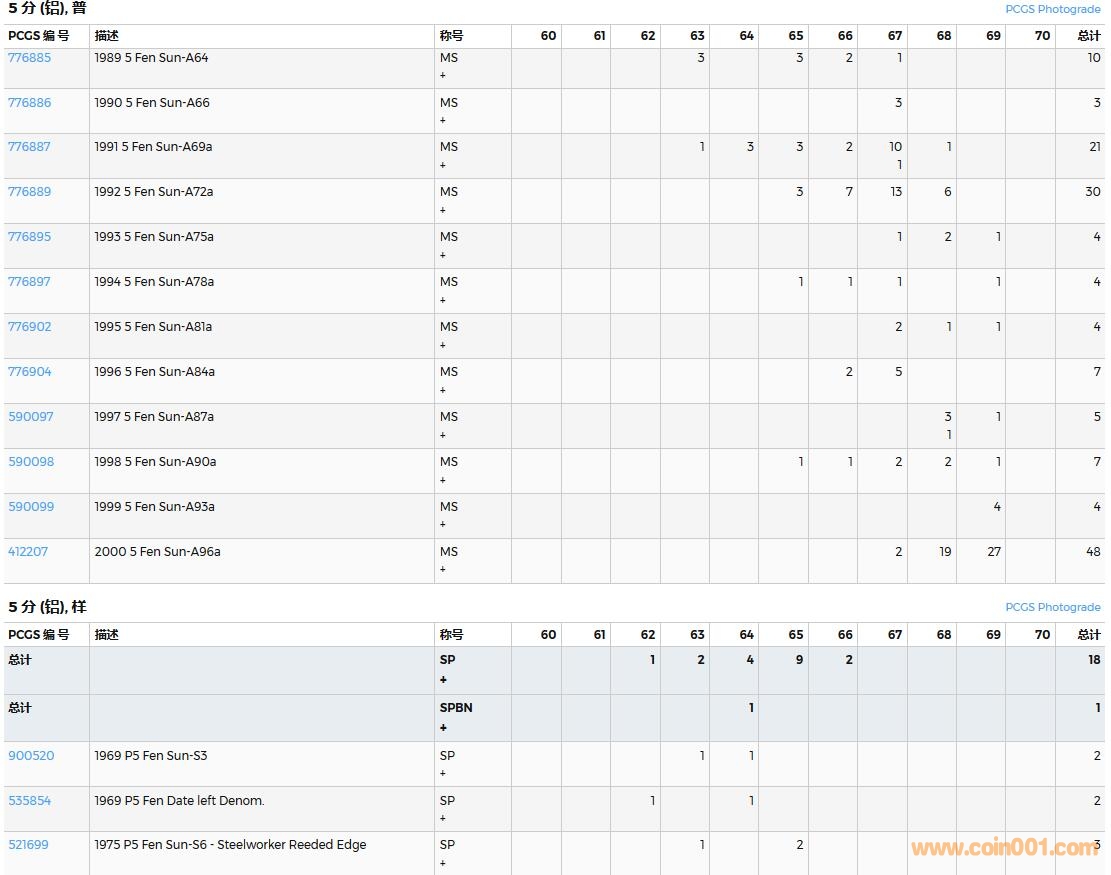The height and width of the screenshot is (875, 1111).
Task: Open PCGS Photograde link for 5分 (铝), 普 section
Action: coord(1052,9)
